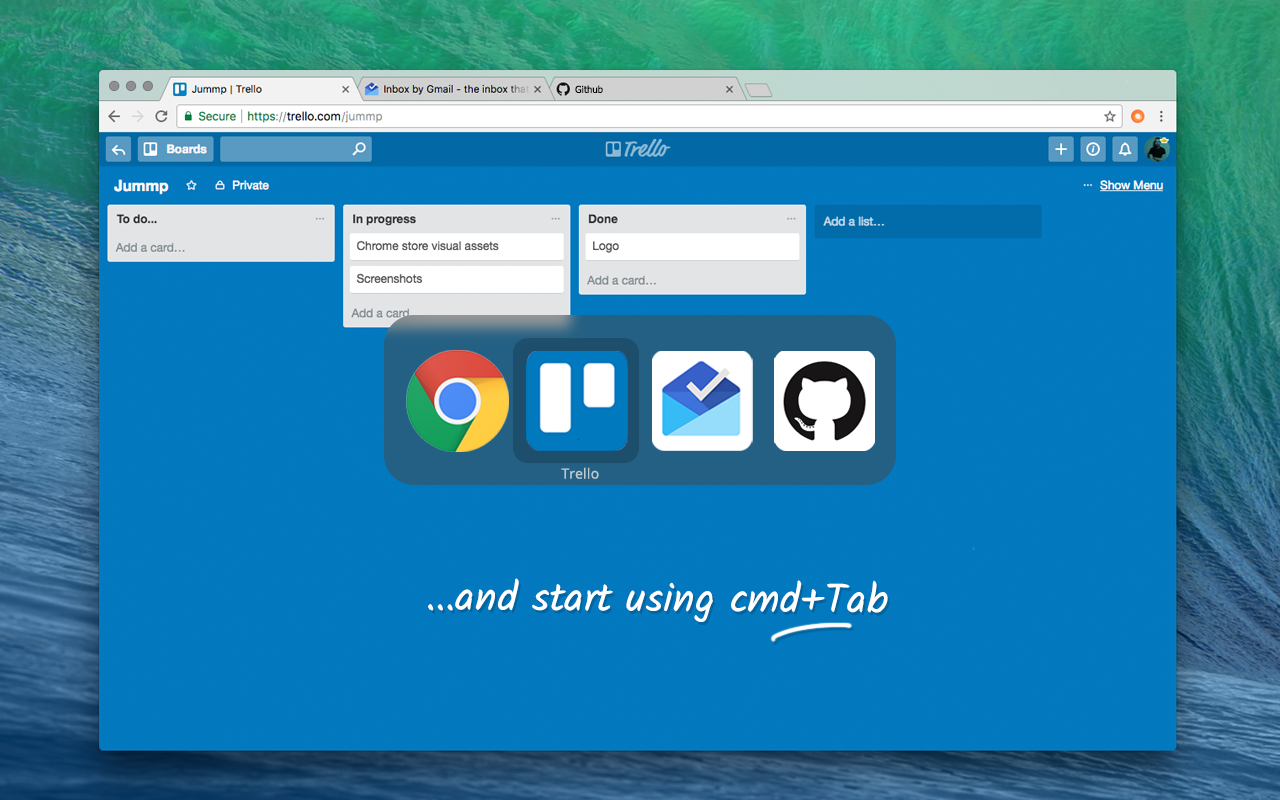Image resolution: width=1280 pixels, height=800 pixels.
Task: Open the Chrome store visual assets card
Action: coord(456,246)
